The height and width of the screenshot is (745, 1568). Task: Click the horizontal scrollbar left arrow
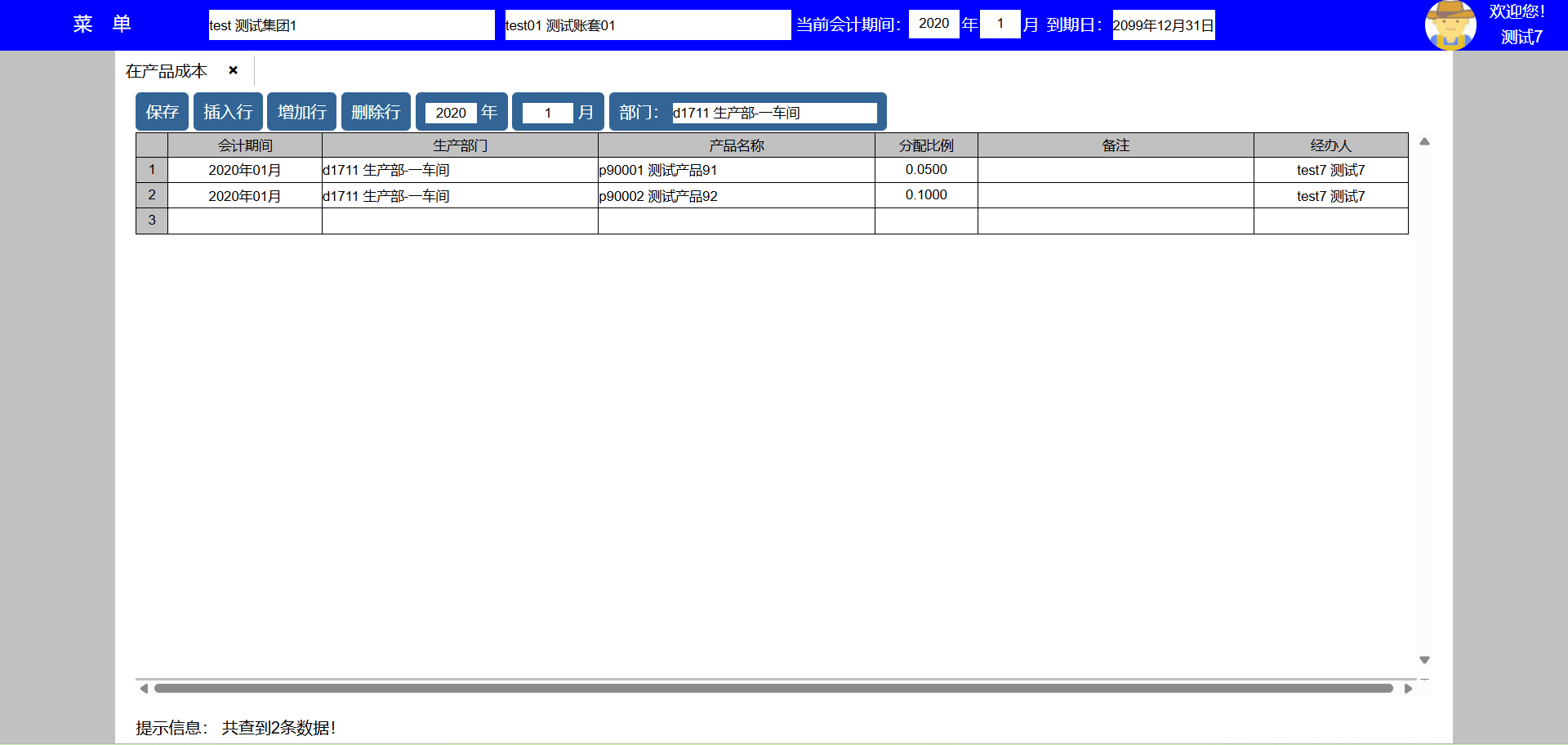click(x=144, y=689)
